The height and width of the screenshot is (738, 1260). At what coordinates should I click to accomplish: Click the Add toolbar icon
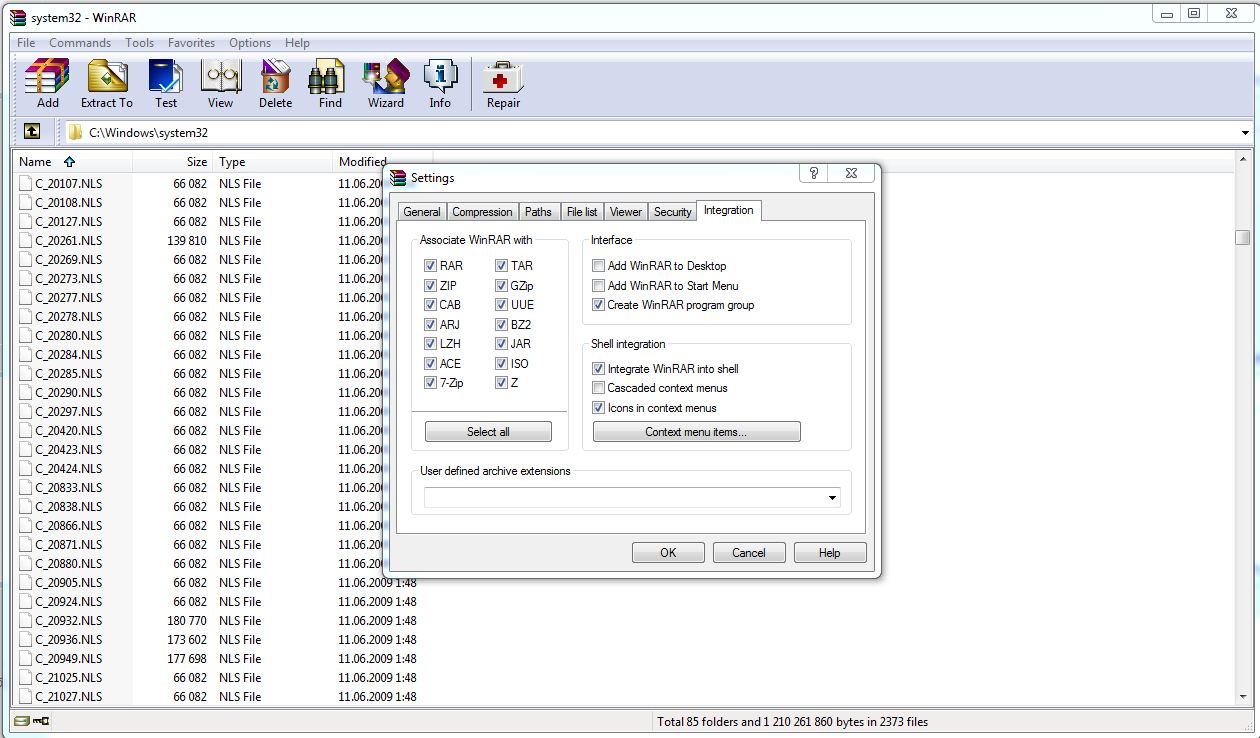pos(48,84)
